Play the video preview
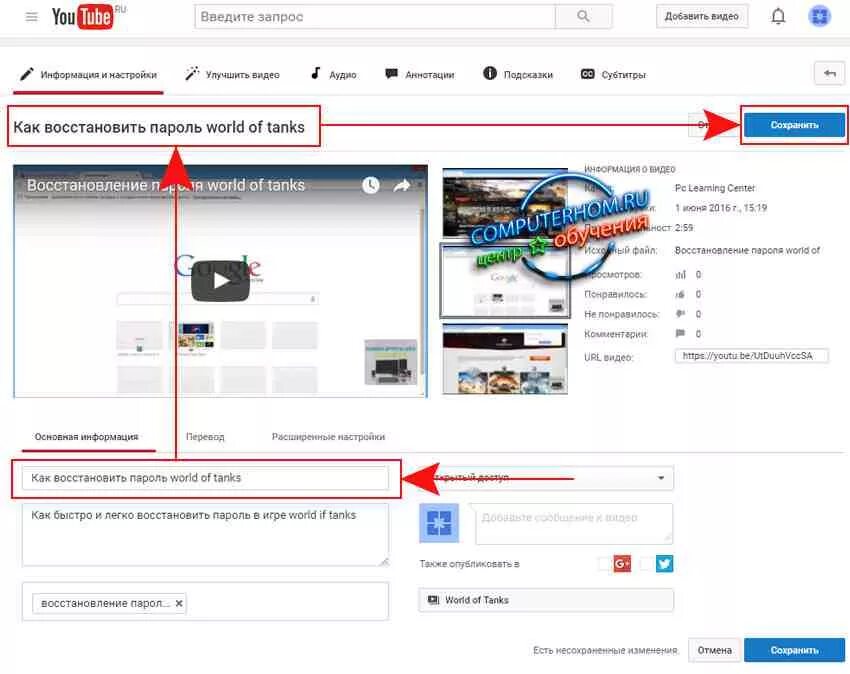 pyautogui.click(x=220, y=281)
